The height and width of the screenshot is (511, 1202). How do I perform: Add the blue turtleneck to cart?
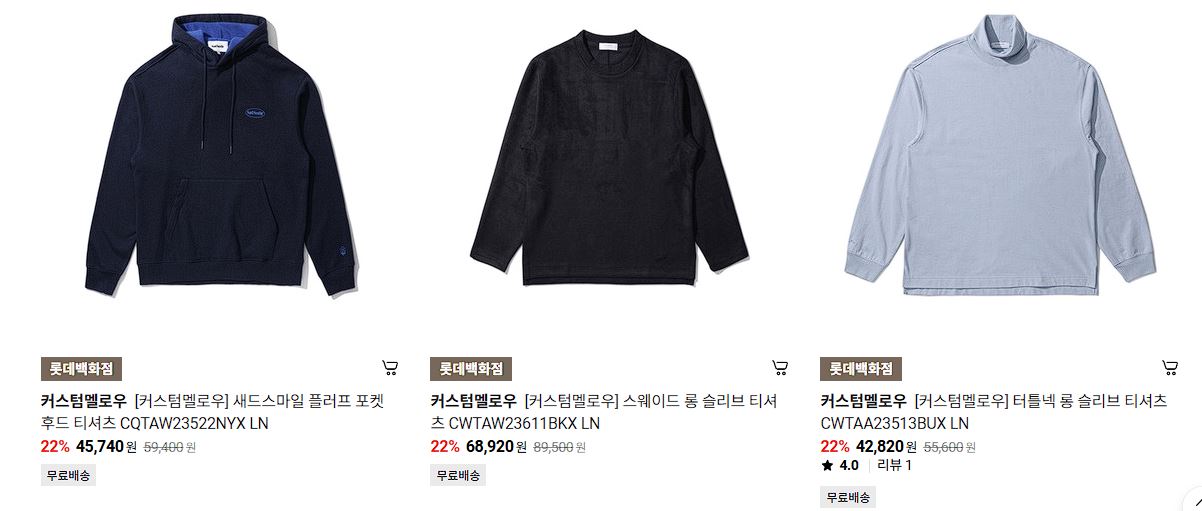(1170, 368)
